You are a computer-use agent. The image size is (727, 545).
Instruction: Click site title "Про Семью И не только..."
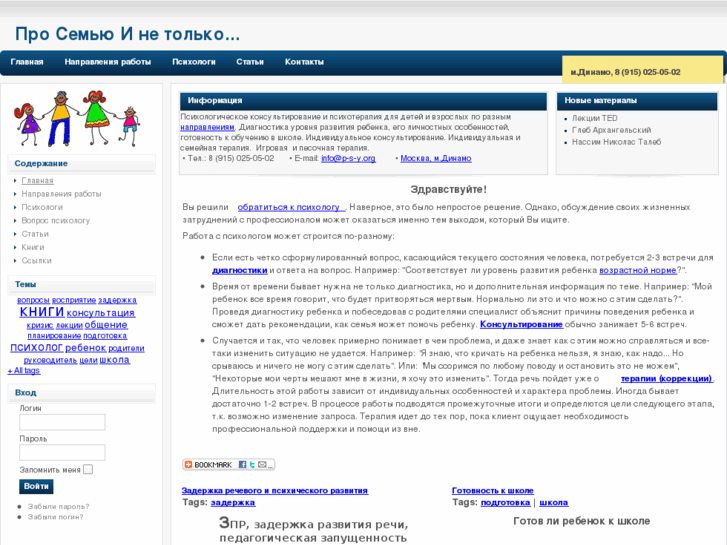[128, 34]
